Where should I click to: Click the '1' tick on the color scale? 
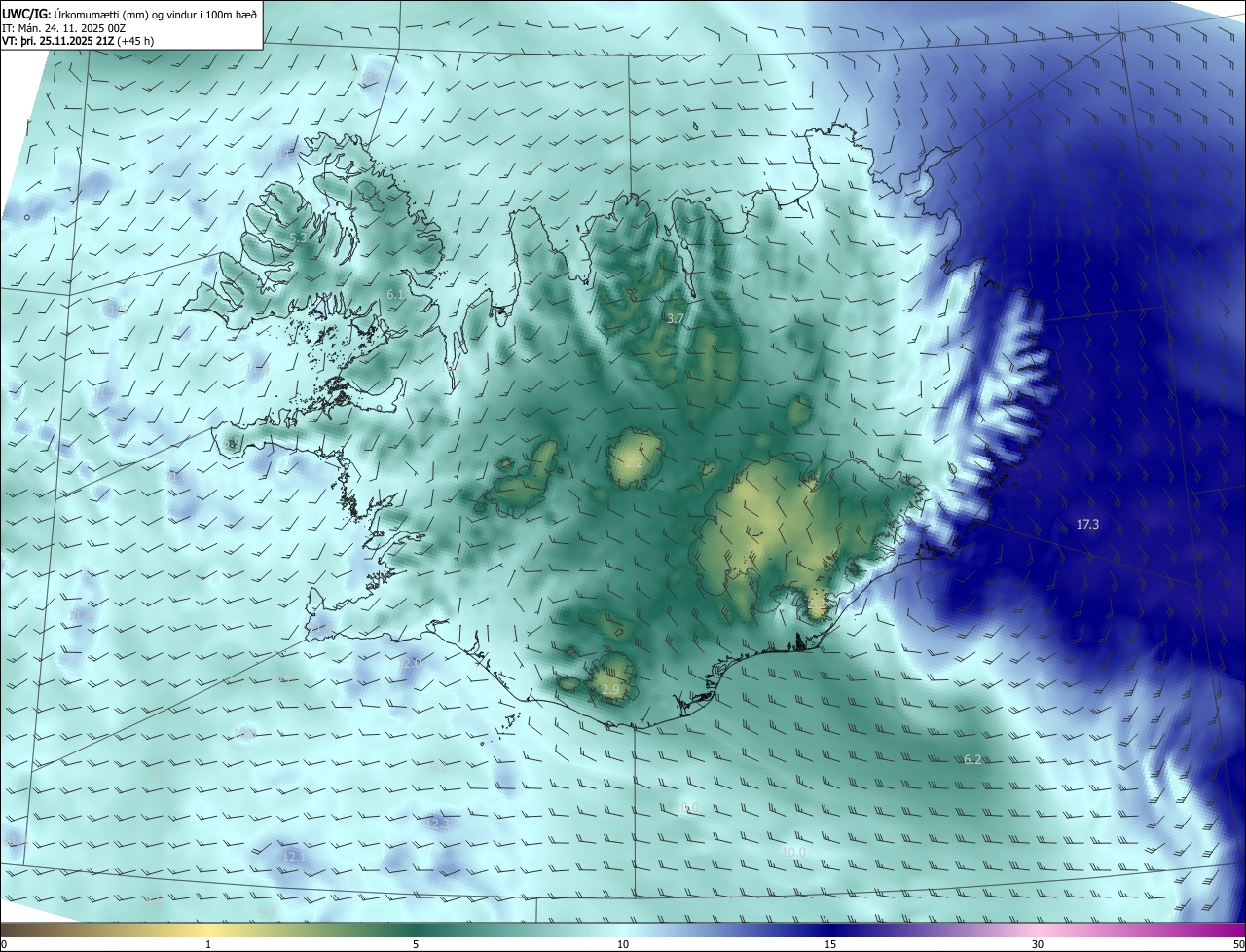pos(208,945)
